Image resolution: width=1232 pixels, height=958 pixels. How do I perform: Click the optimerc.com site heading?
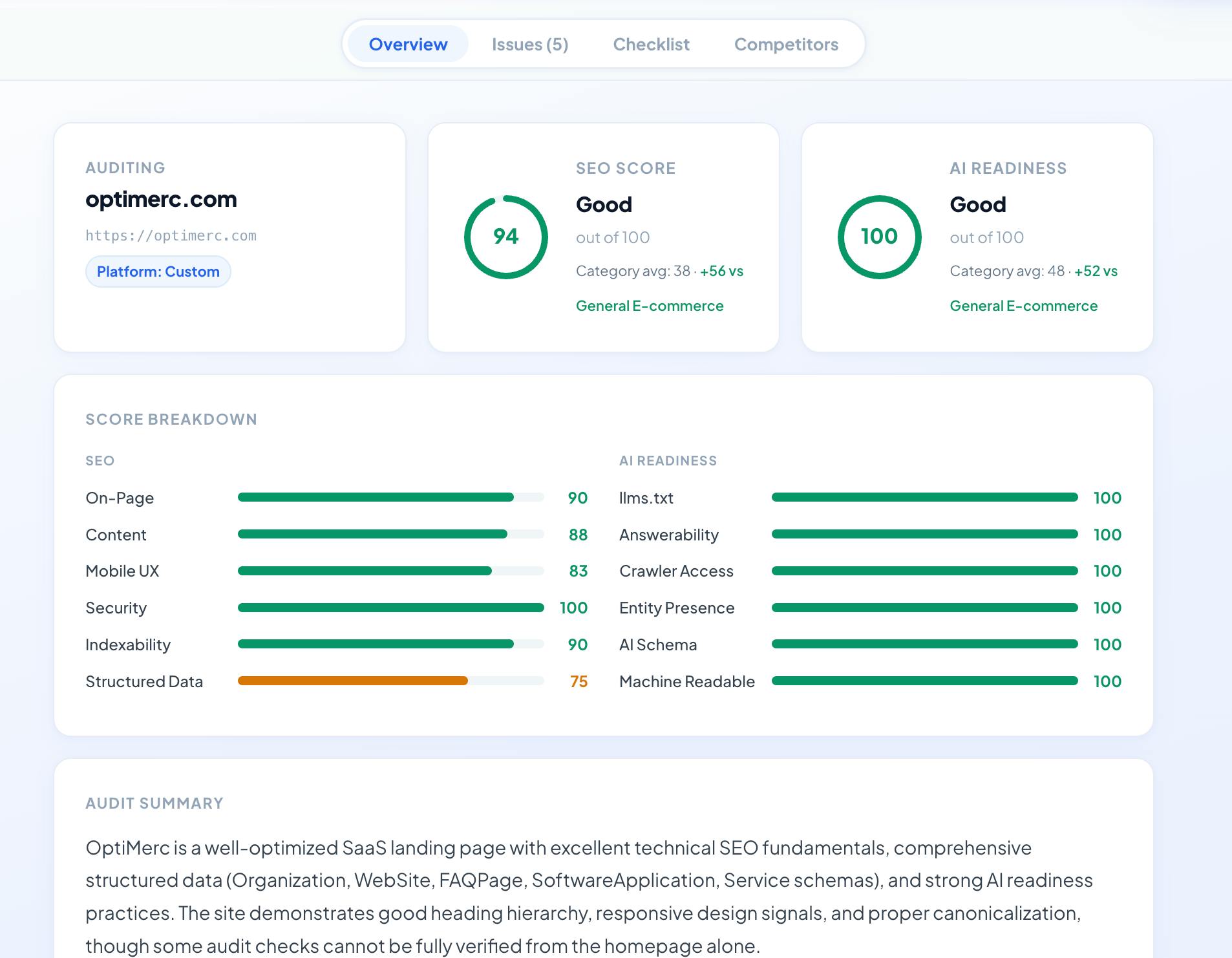coord(161,199)
